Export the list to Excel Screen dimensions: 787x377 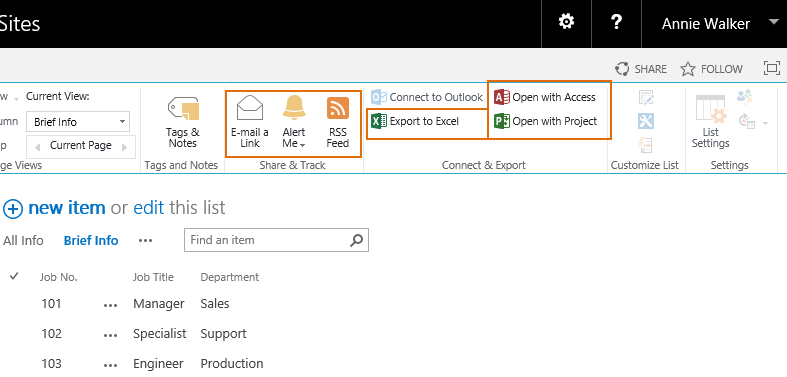(415, 121)
